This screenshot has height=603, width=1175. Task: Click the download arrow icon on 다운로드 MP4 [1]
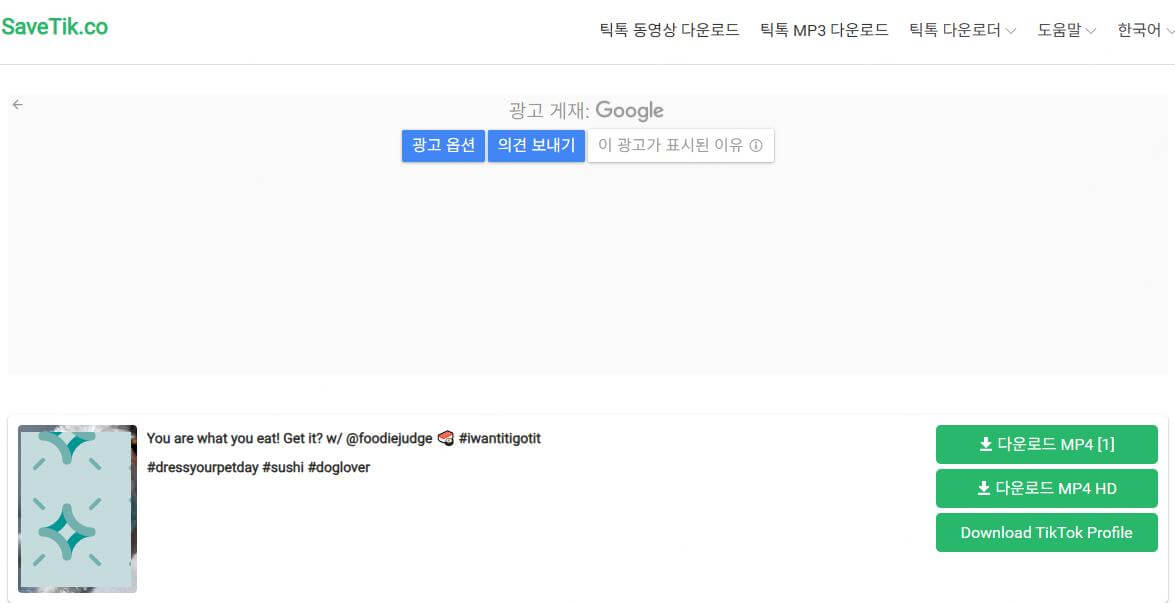pyautogui.click(x=985, y=445)
